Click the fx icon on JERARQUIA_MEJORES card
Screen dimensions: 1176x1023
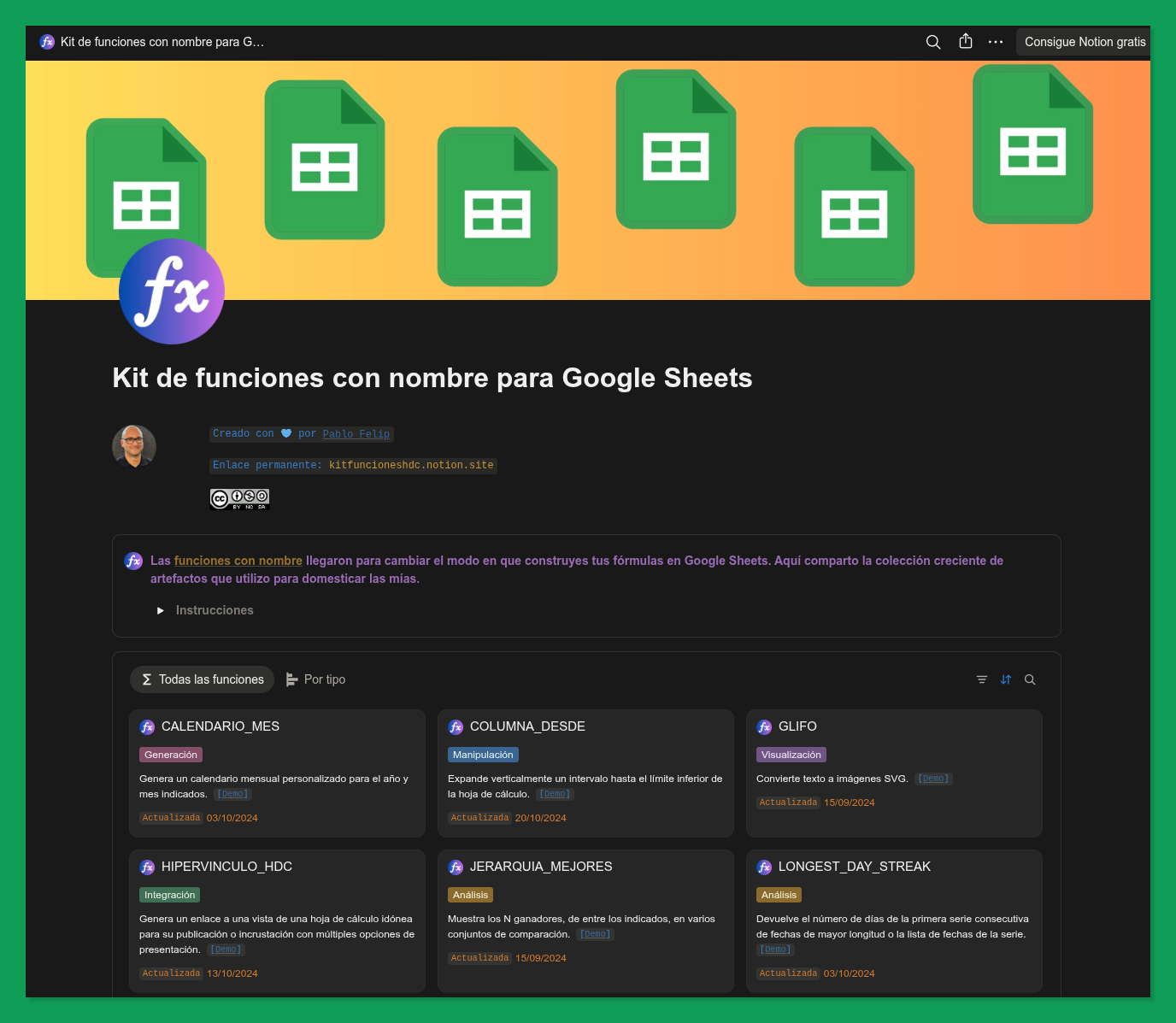[x=456, y=867]
